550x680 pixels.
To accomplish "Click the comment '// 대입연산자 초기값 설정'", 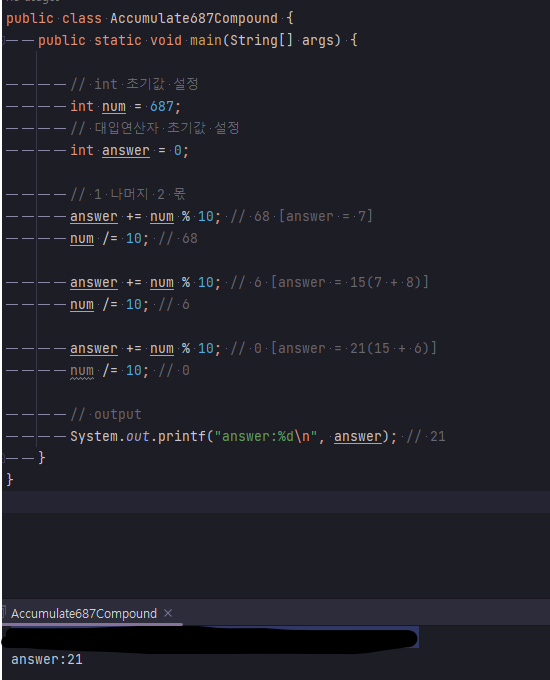I will (155, 128).
